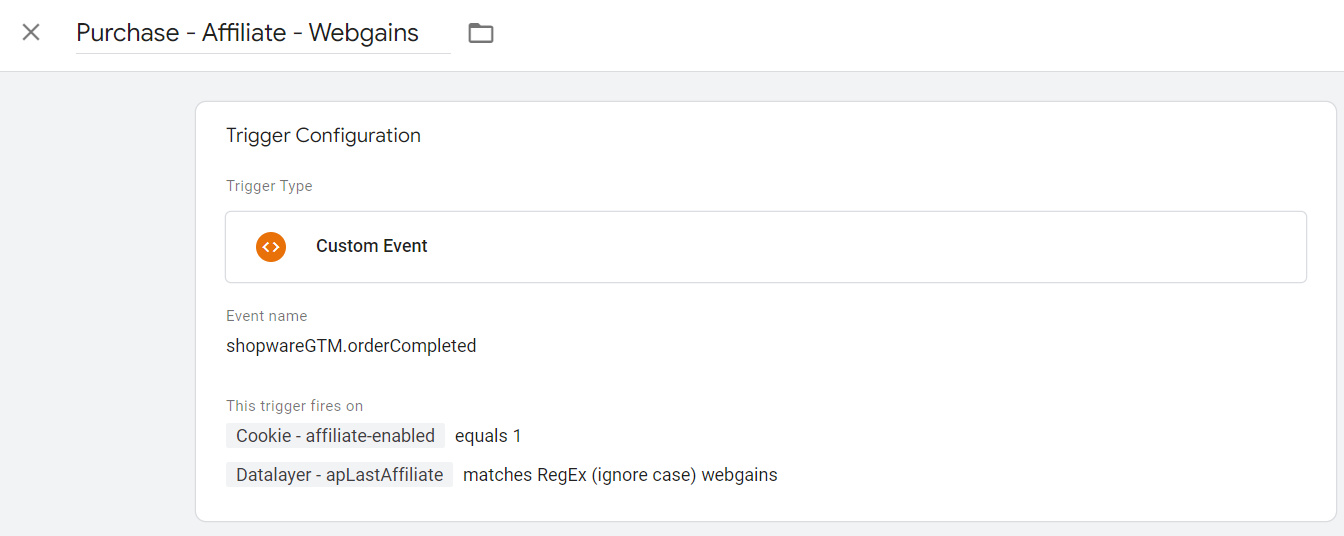Click the webgains regex value
Viewport: 1344px width, 536px height.
(x=739, y=475)
